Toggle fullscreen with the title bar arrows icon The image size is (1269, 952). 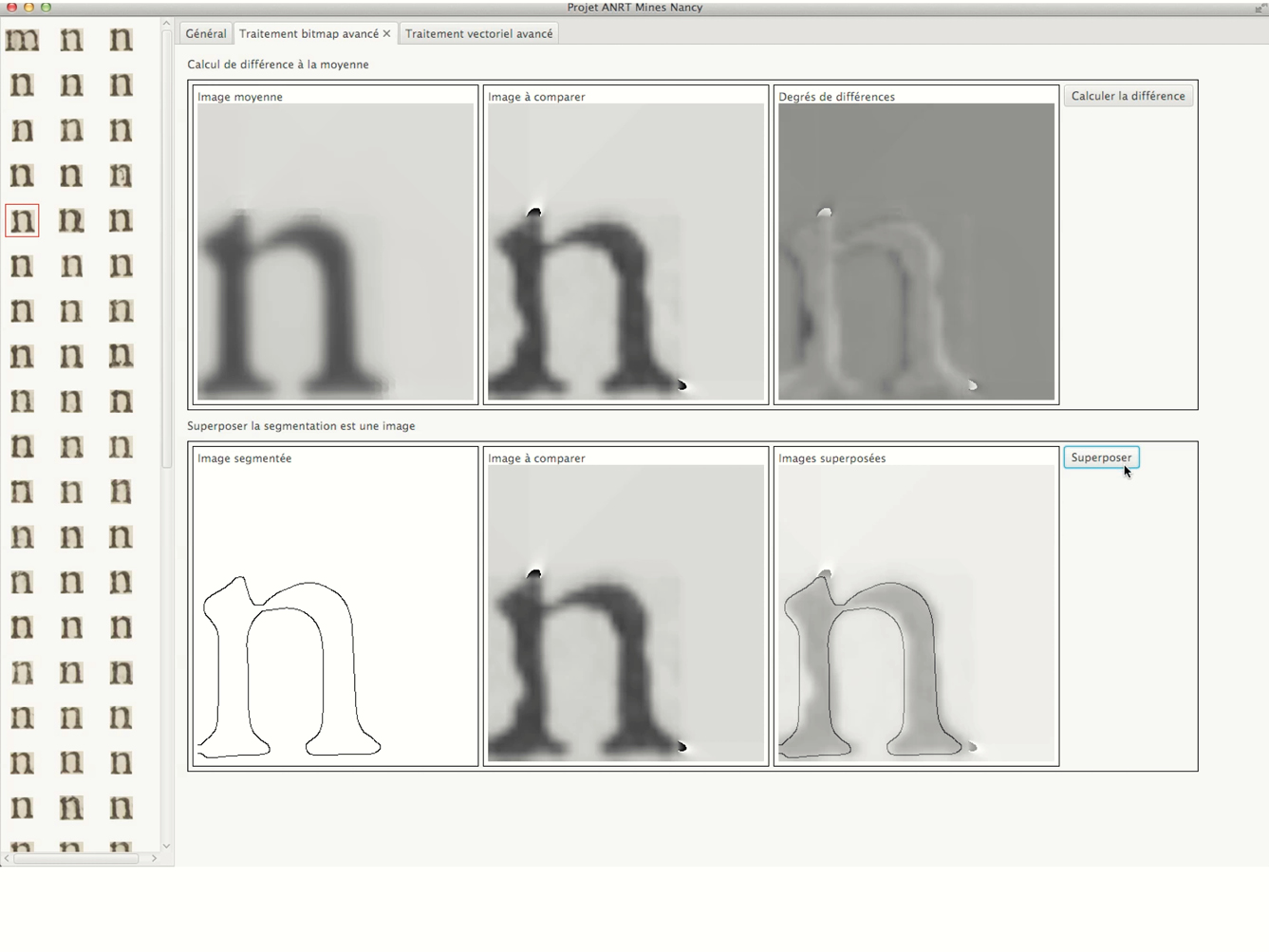pos(1260,8)
